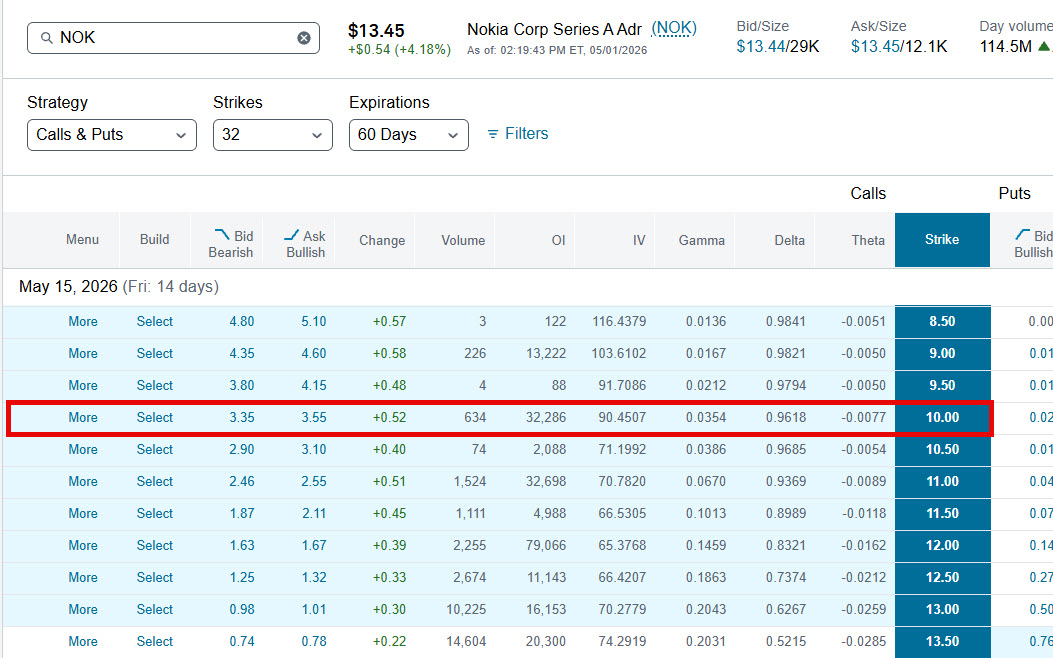Image resolution: width=1053 pixels, height=658 pixels.
Task: Click call ask 1.01 at 13.00 strike
Action: pyautogui.click(x=314, y=610)
